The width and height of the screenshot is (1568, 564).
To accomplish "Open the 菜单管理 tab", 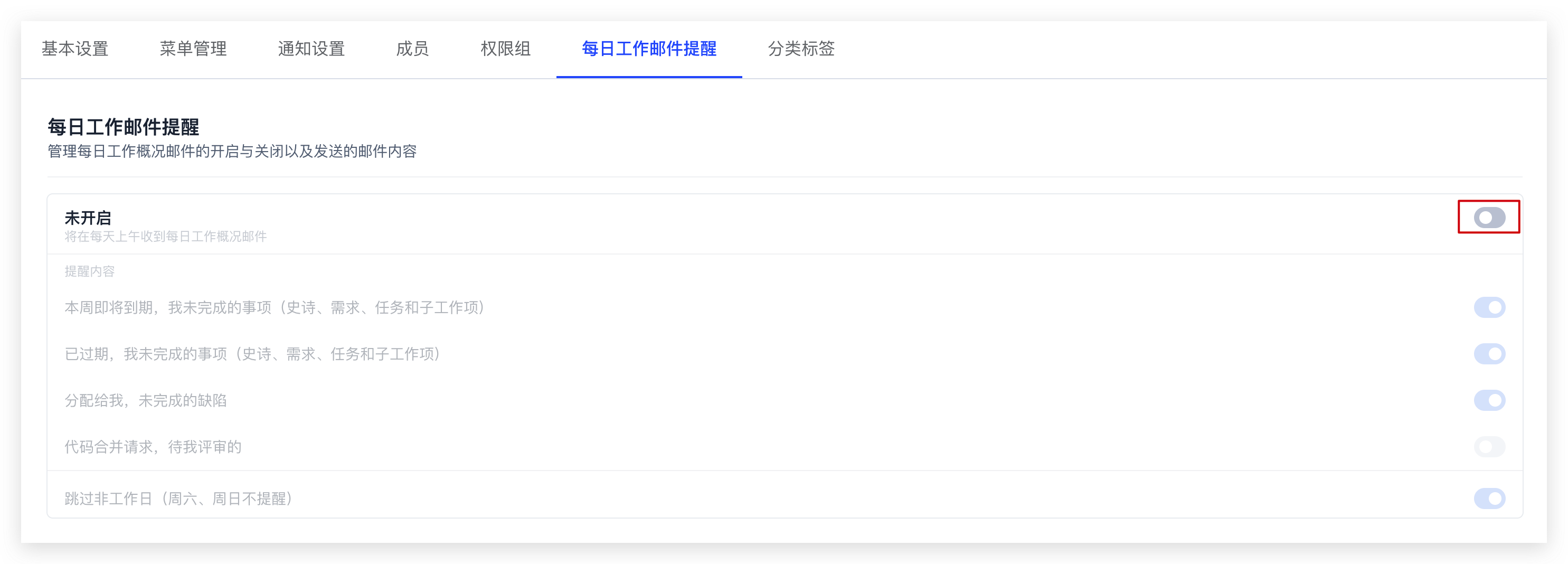I will (x=193, y=49).
